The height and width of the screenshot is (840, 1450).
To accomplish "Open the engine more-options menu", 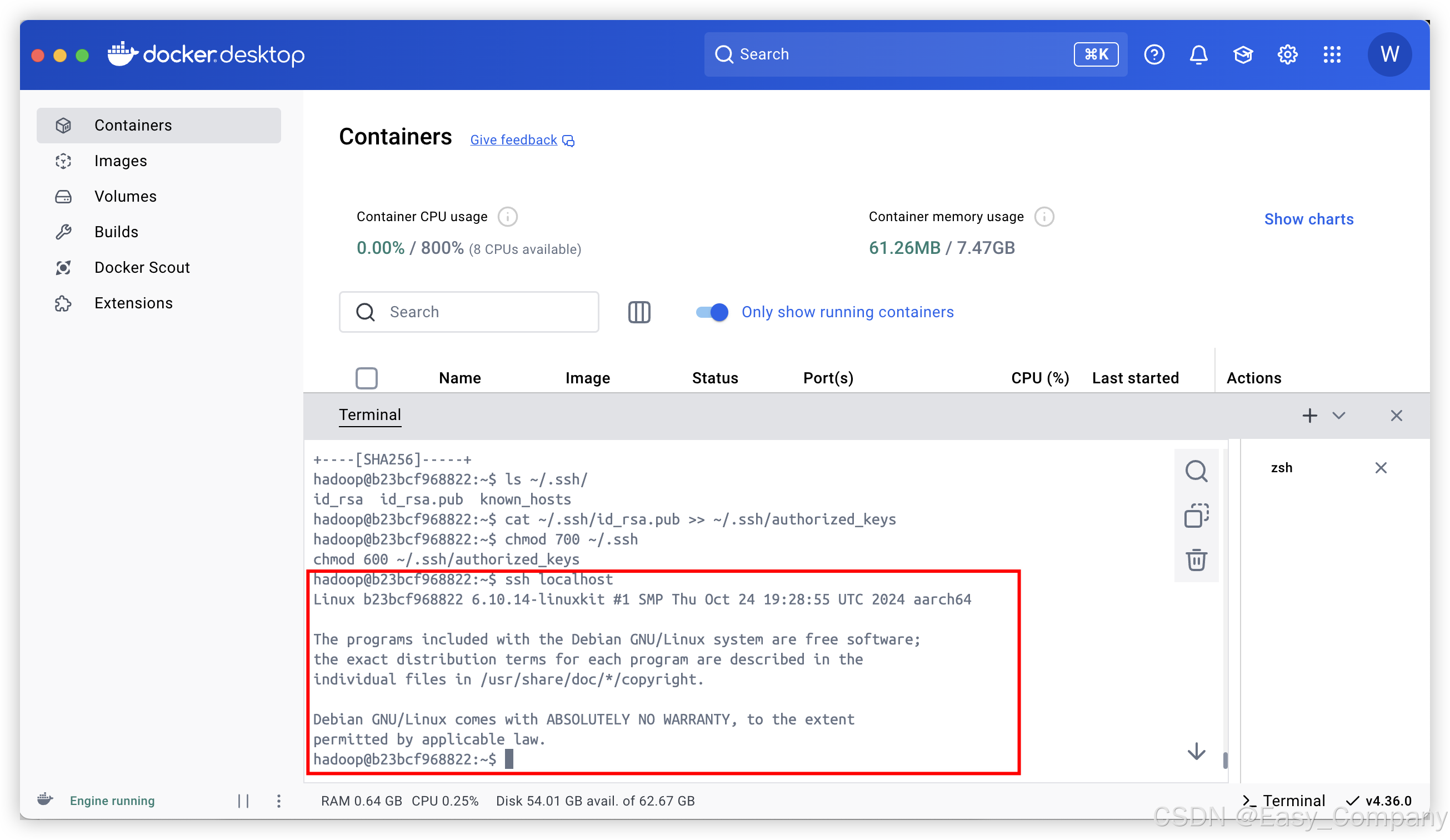I will [278, 801].
